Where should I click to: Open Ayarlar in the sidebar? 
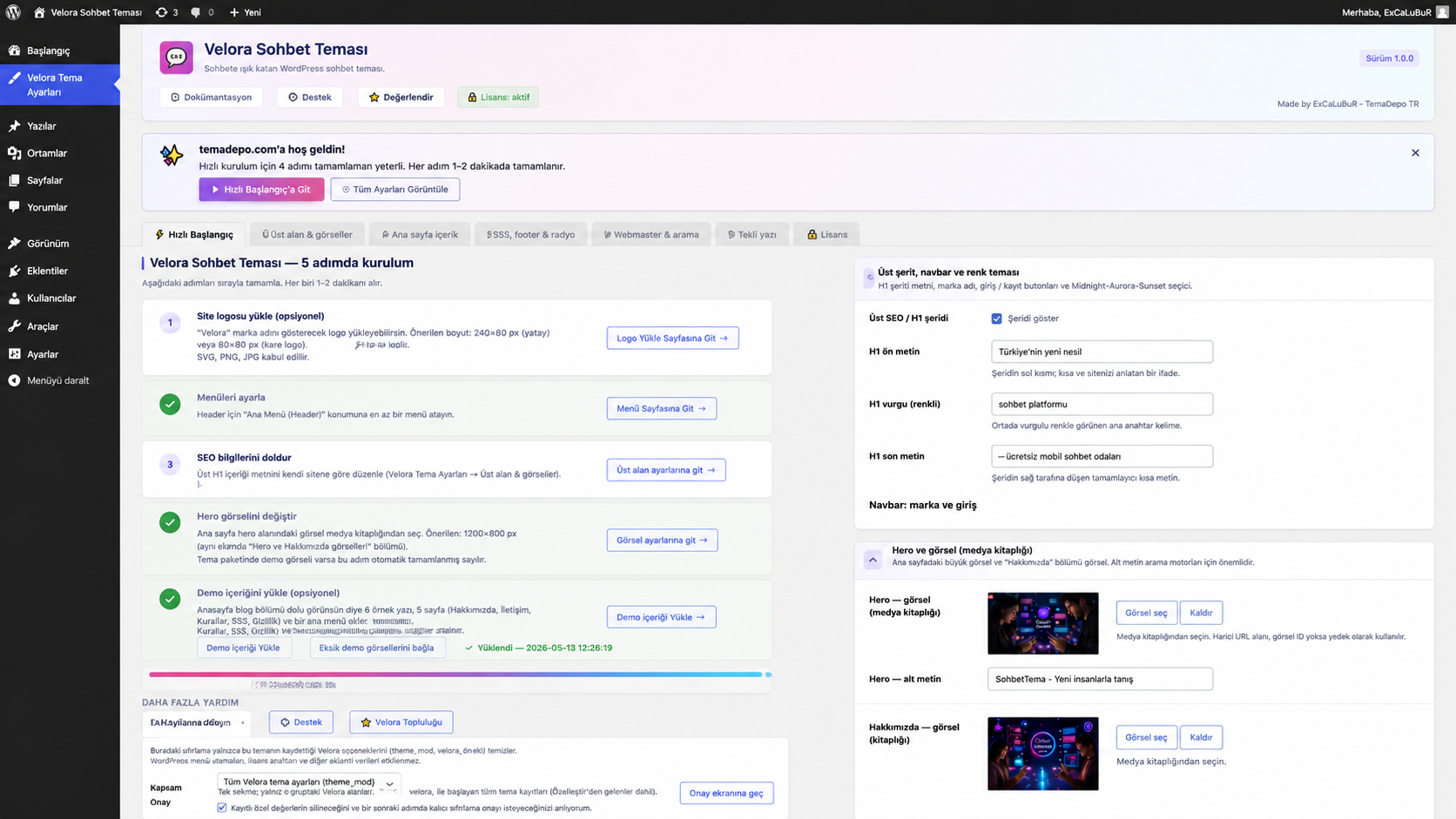(x=60, y=354)
